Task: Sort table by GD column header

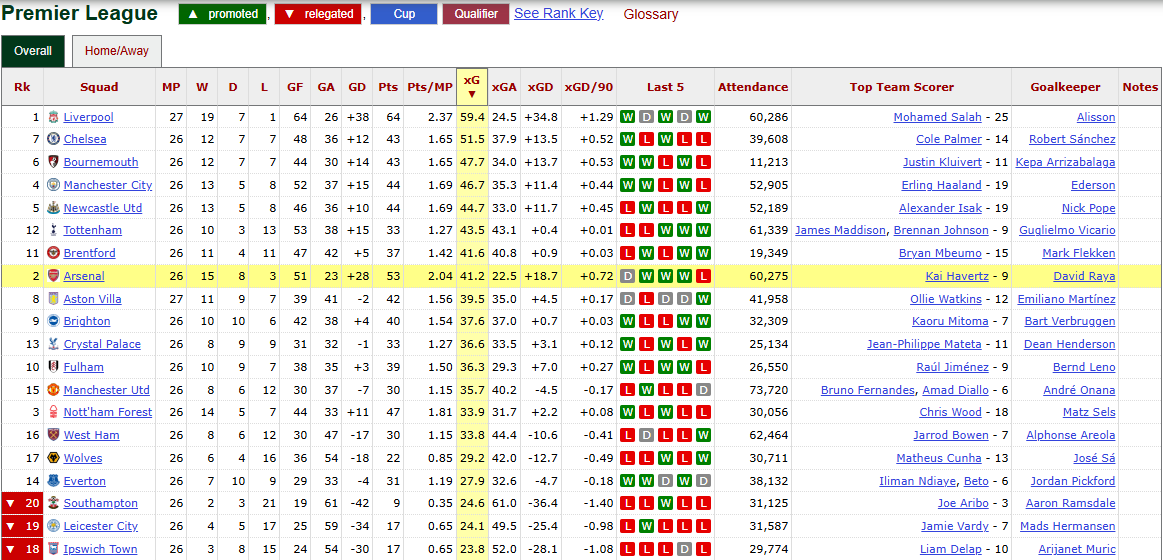Action: pos(358,87)
